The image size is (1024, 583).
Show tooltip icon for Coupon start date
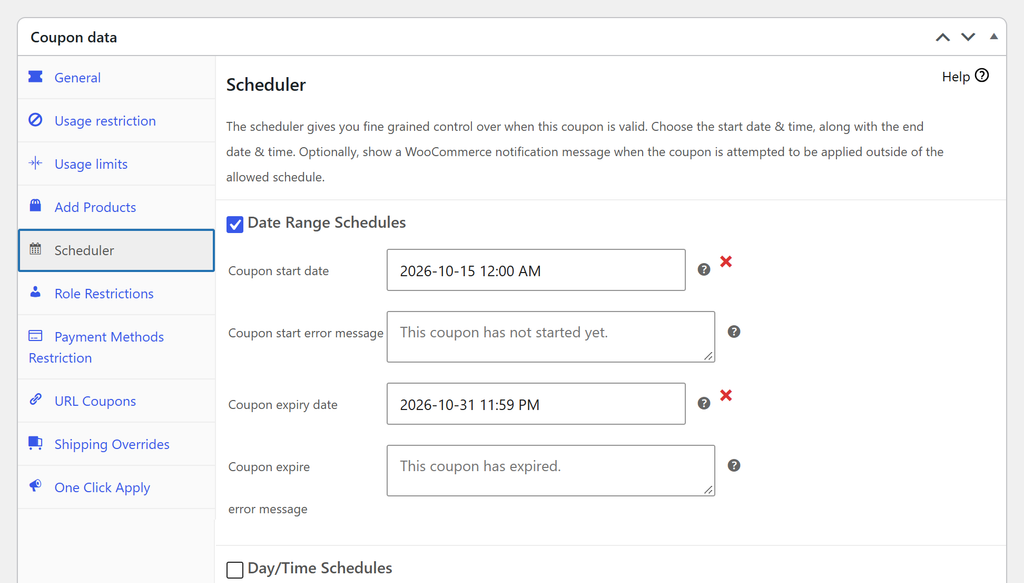[703, 270]
